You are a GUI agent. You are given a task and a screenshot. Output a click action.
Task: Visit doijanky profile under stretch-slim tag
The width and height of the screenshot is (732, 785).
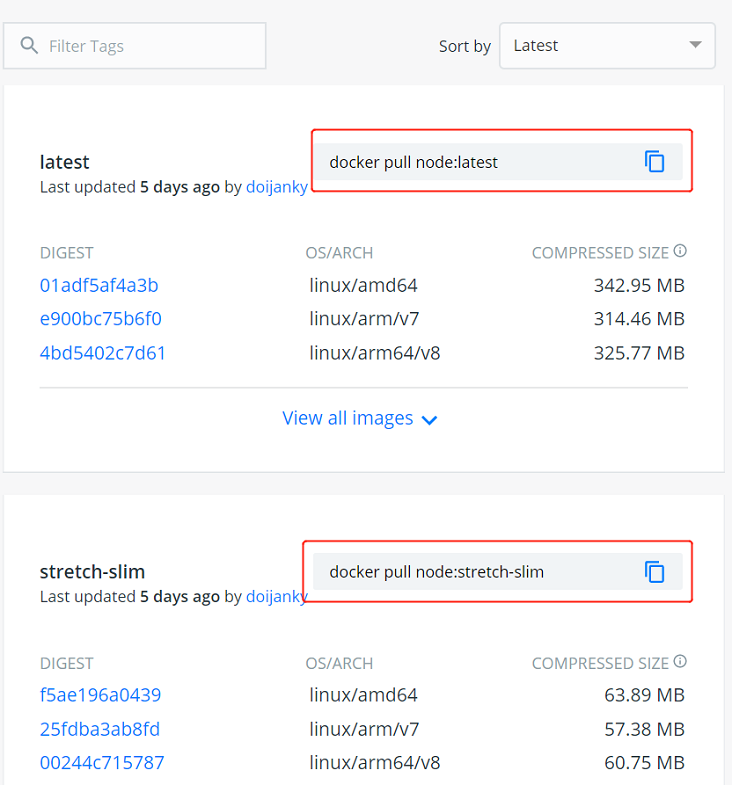277,597
